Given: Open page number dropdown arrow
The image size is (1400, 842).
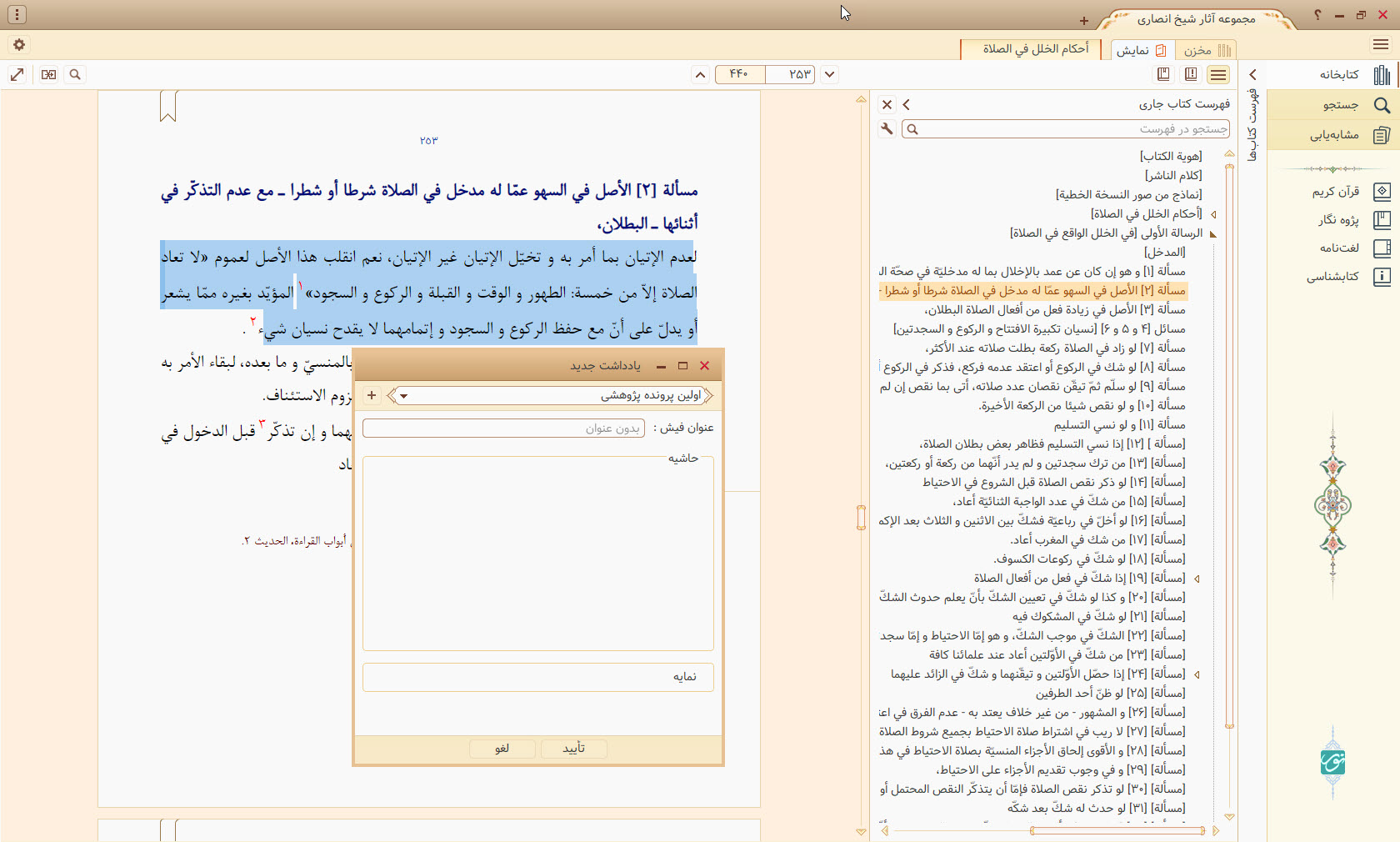Looking at the screenshot, I should (x=829, y=74).
